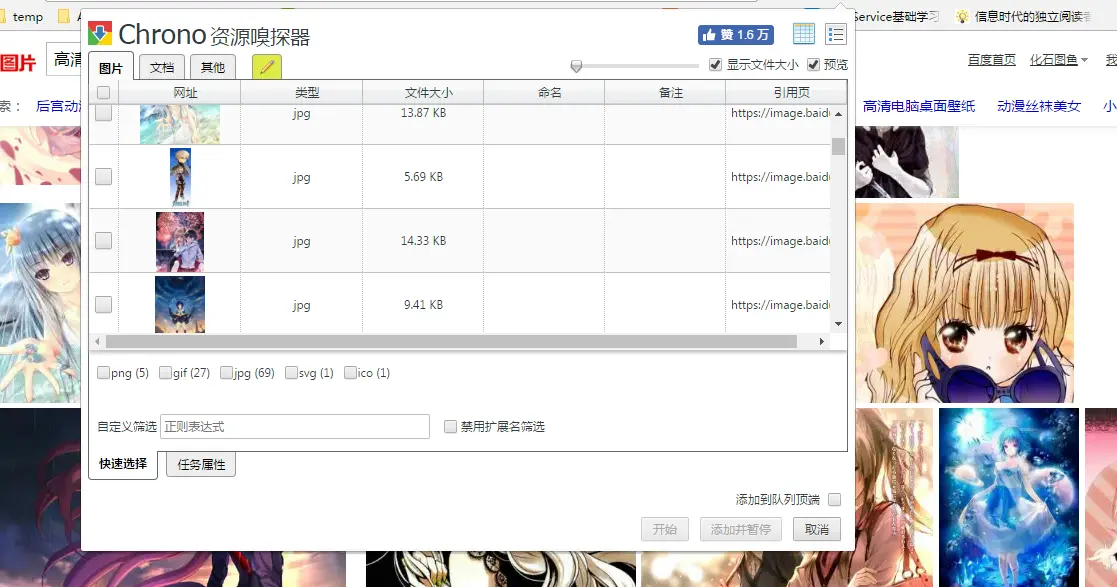
Task: Open the 文档 tab
Action: click(x=162, y=67)
